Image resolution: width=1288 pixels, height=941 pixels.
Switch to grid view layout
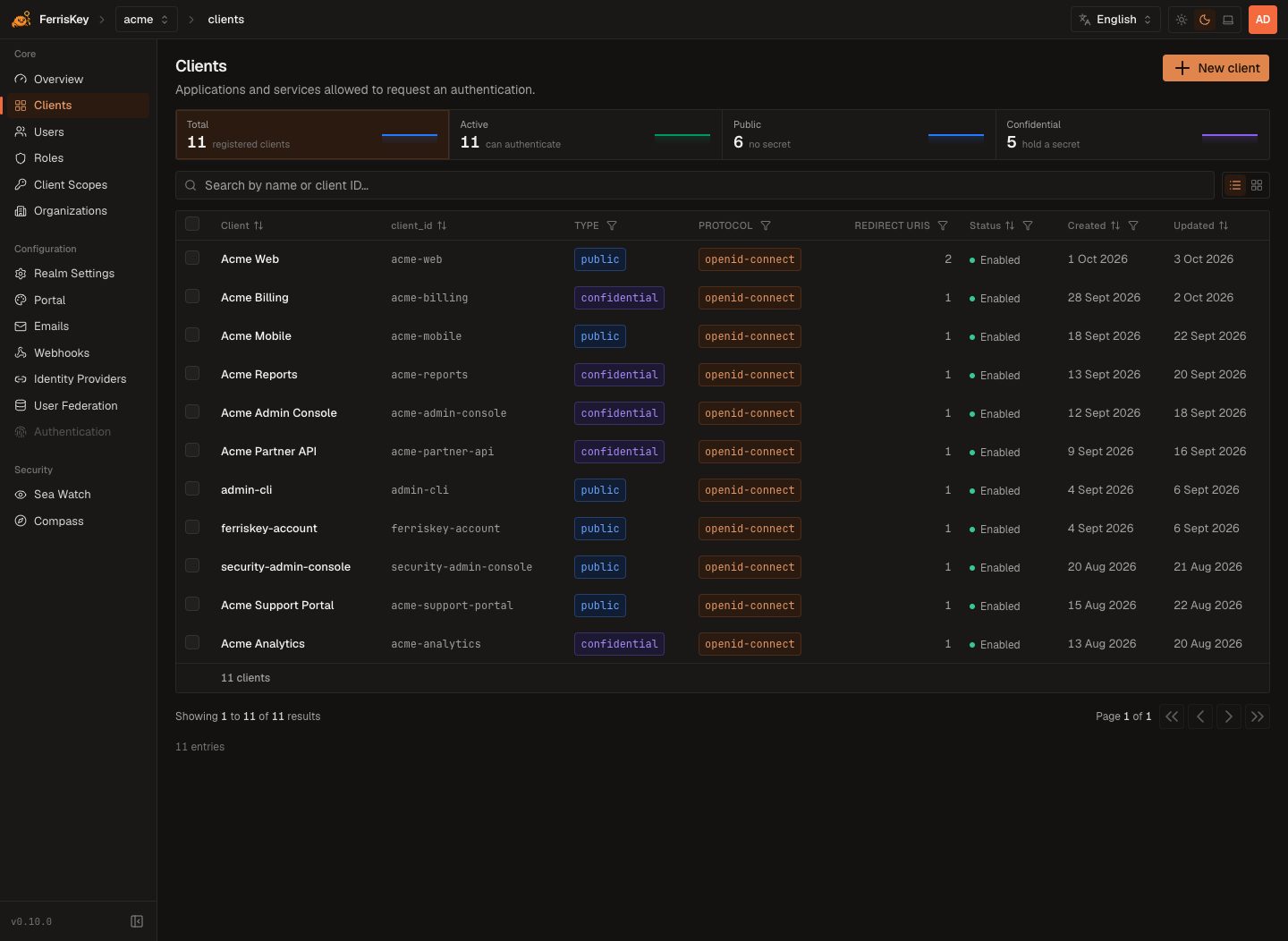[x=1257, y=185]
